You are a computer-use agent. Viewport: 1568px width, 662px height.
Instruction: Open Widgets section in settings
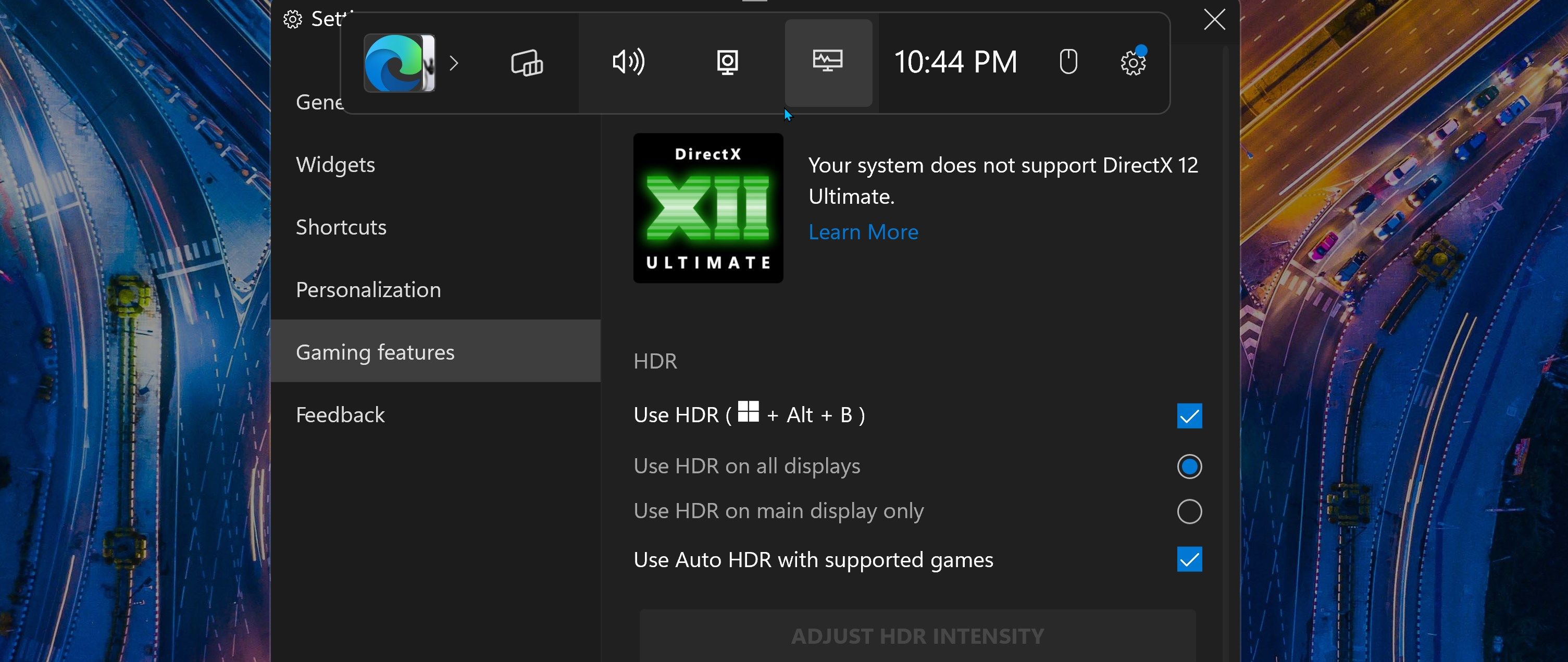point(336,163)
